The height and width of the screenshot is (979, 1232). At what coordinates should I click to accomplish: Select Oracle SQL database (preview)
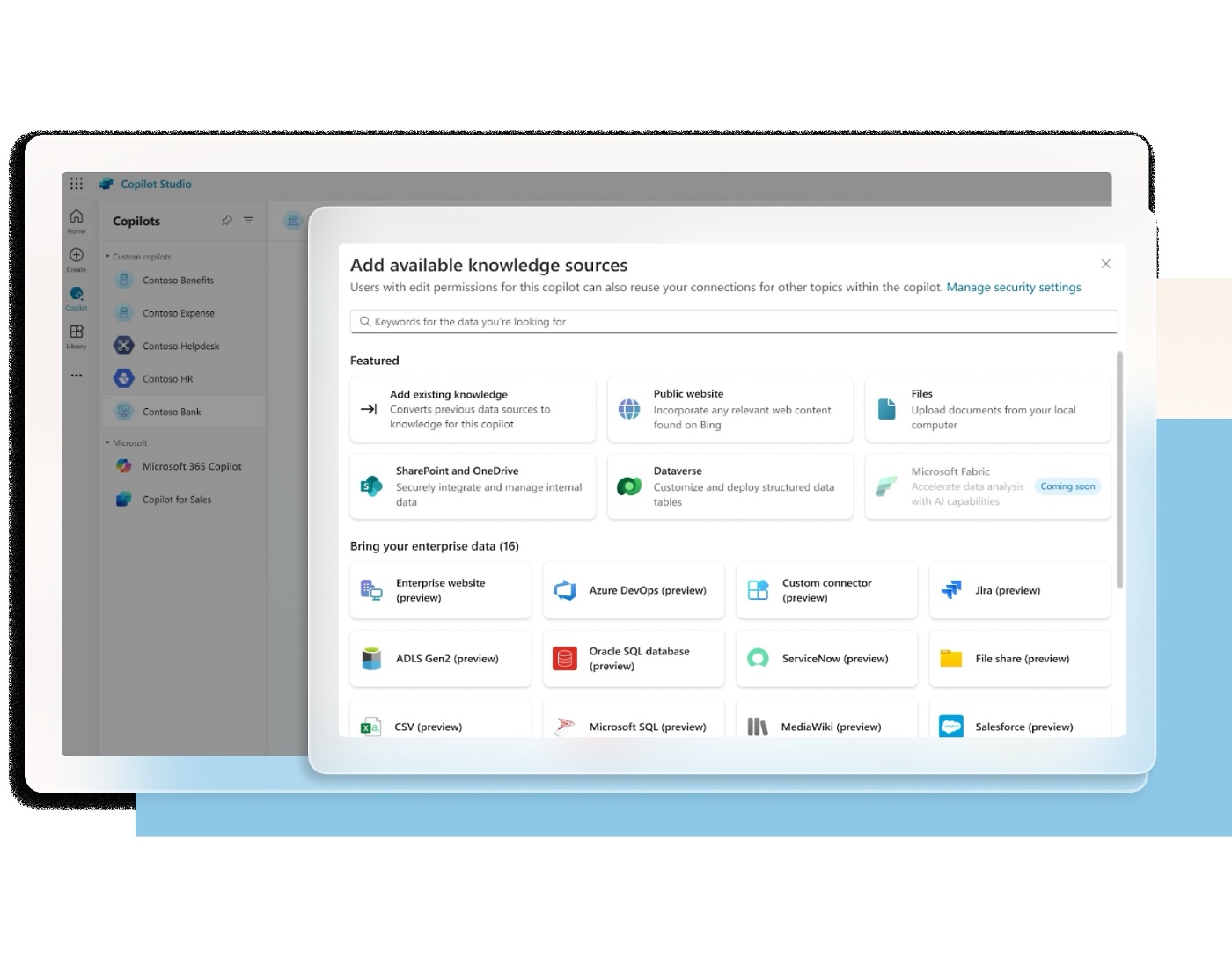tap(634, 659)
